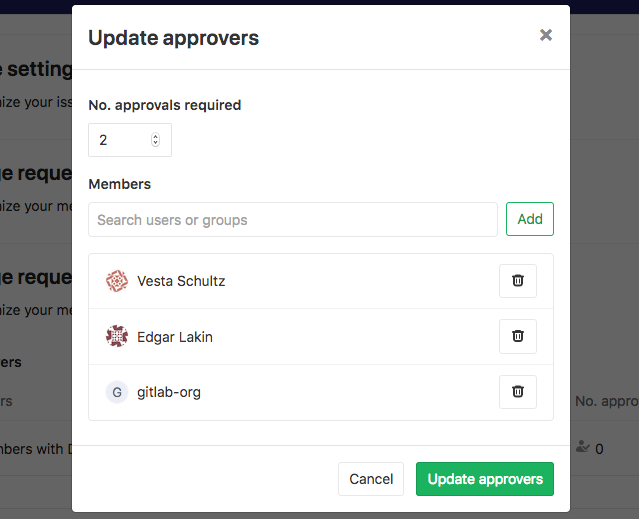Click Vesta Schultz's avatar

point(117,281)
